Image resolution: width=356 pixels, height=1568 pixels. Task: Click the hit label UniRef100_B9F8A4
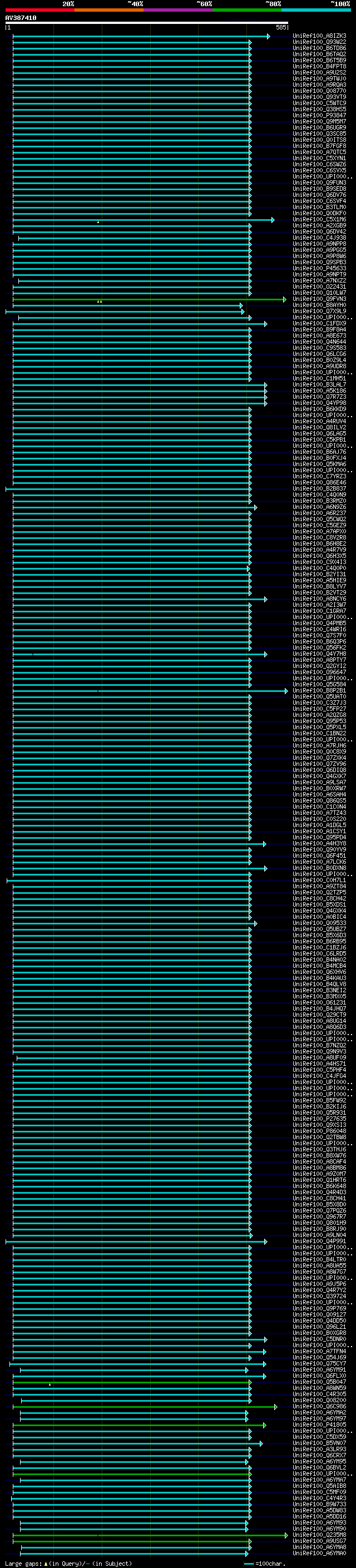tap(319, 330)
